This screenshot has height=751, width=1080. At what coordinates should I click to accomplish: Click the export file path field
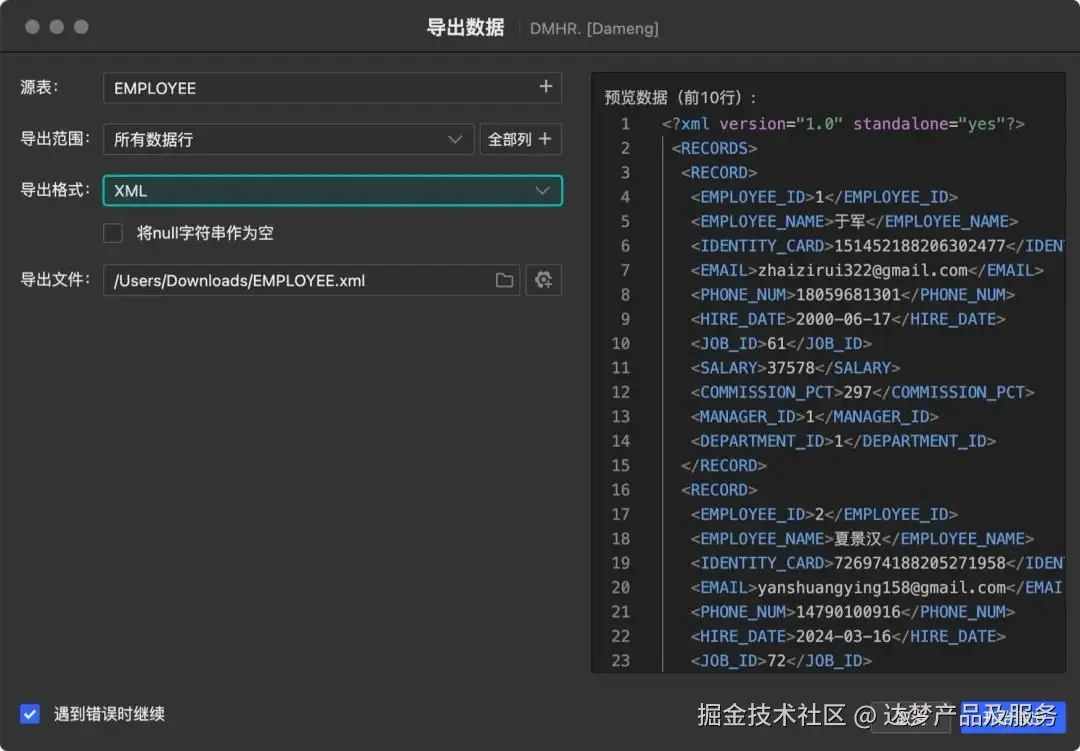[311, 280]
